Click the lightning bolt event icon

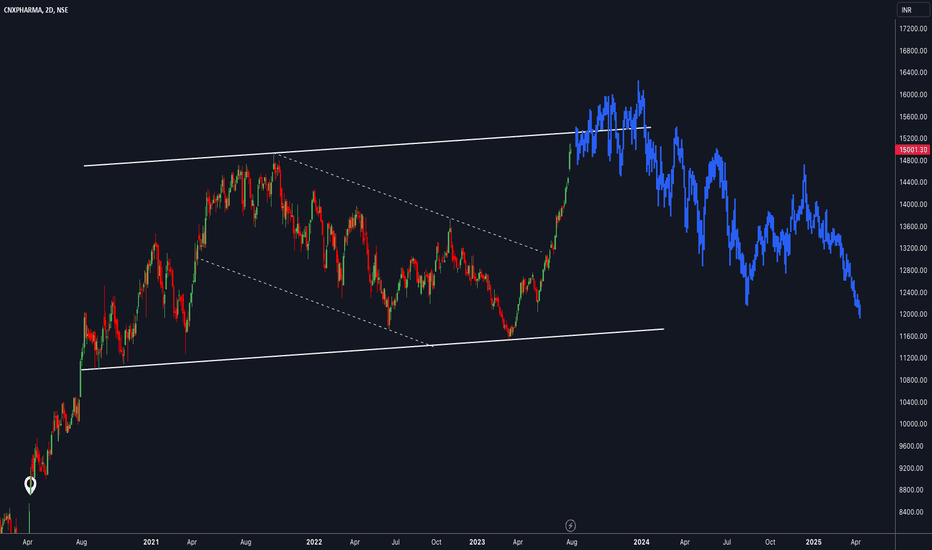[570, 526]
